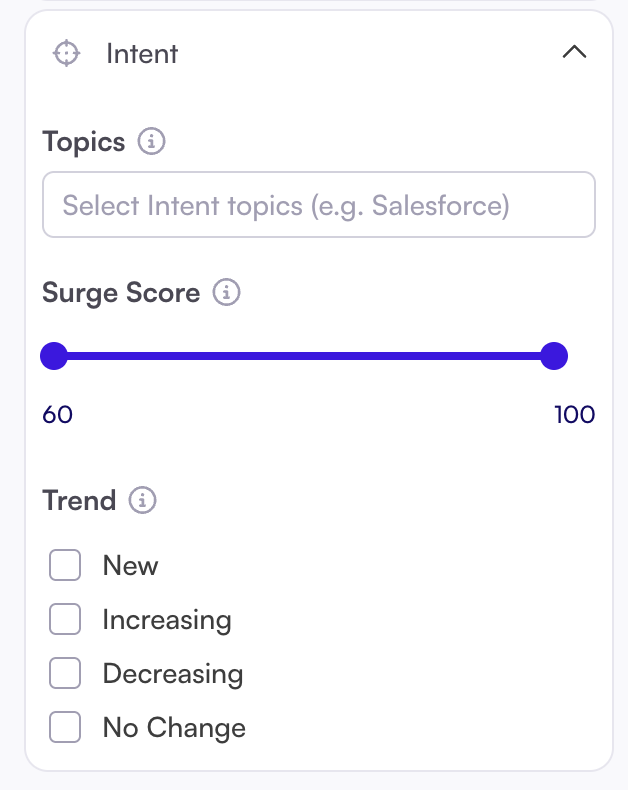628x790 pixels.
Task: Click the Increasing label text
Action: [x=167, y=620]
